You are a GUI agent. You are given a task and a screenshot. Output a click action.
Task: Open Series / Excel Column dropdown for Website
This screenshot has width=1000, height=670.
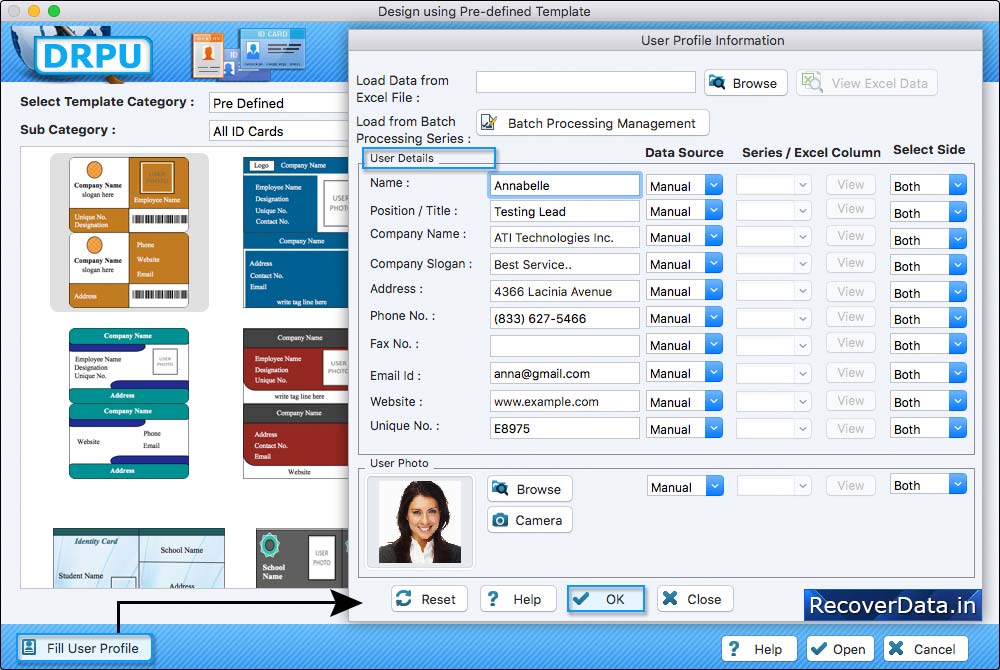pos(774,402)
